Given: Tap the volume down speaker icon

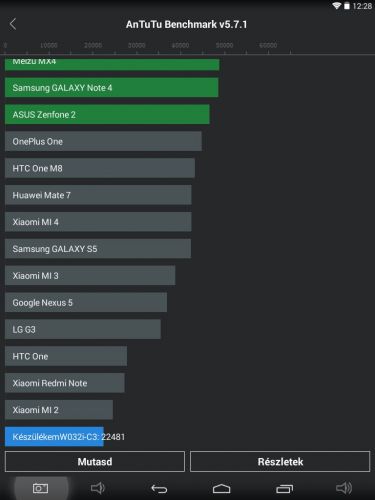Looking at the screenshot, I should pyautogui.click(x=98, y=488).
